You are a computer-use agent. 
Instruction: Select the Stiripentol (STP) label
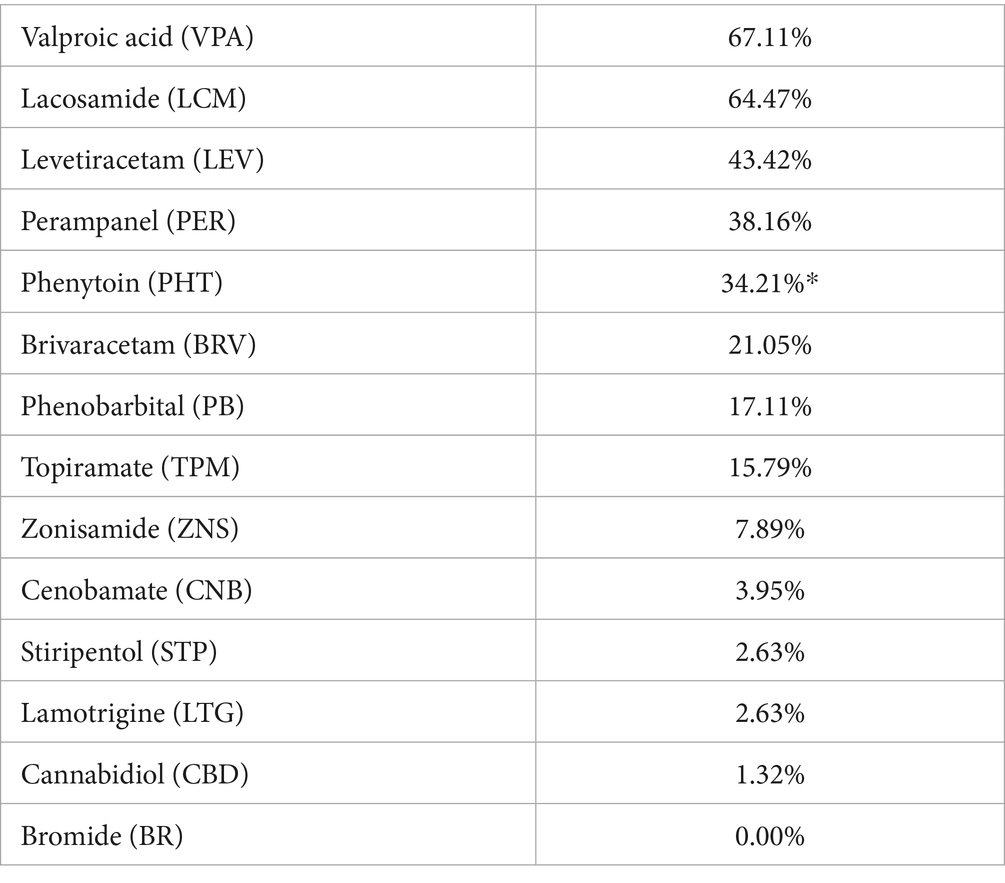pyautogui.click(x=119, y=652)
